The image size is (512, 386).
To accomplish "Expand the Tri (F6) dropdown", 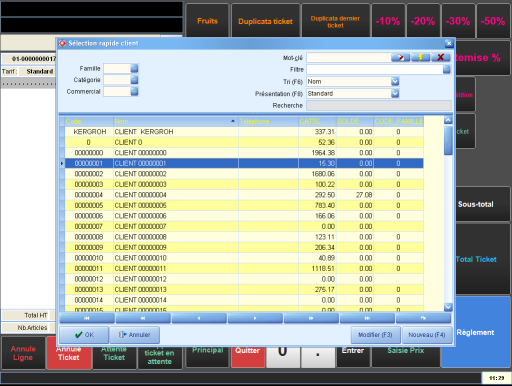I will [395, 81].
